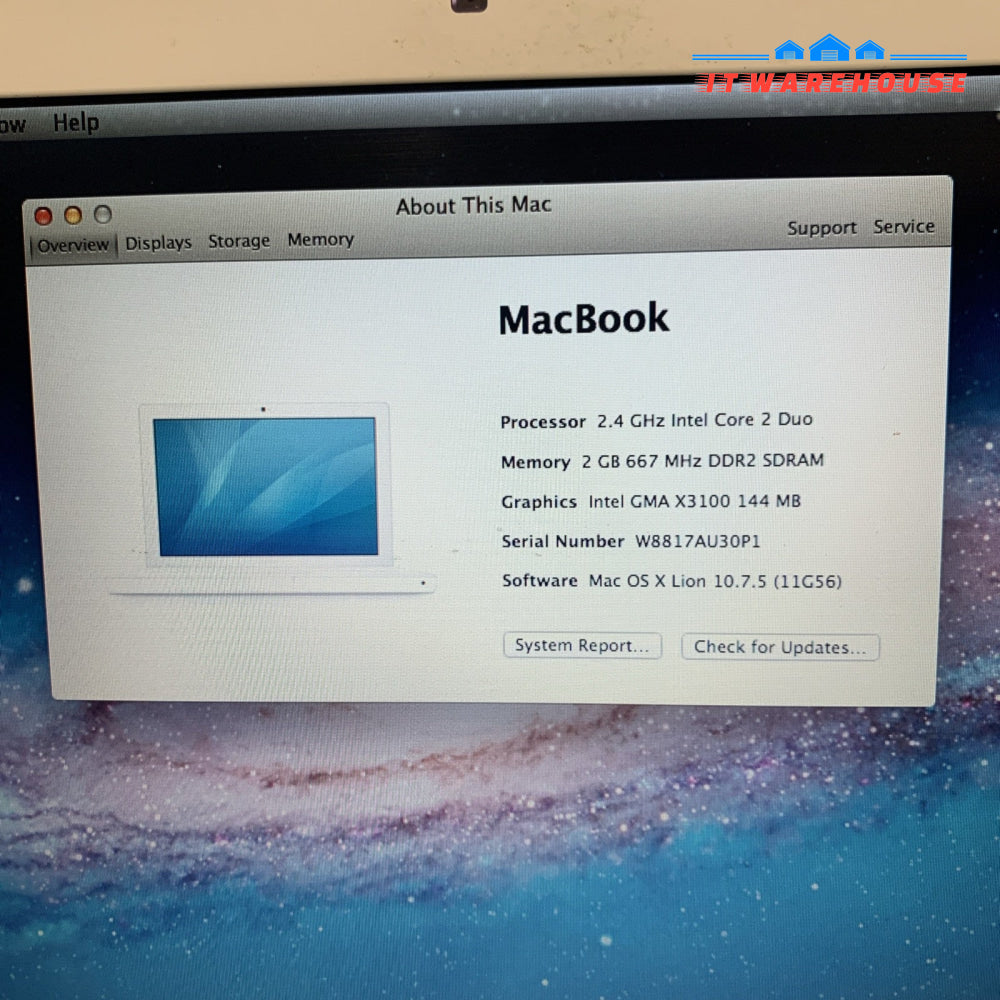Click the Graphics Intel GMA X3100 line
The image size is (1000, 1000).
(x=650, y=501)
